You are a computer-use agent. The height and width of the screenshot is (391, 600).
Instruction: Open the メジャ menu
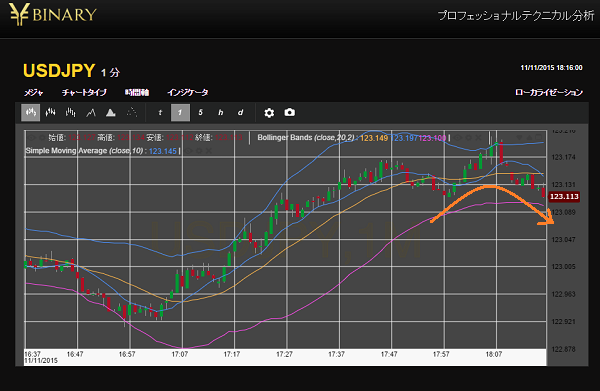coord(34,93)
